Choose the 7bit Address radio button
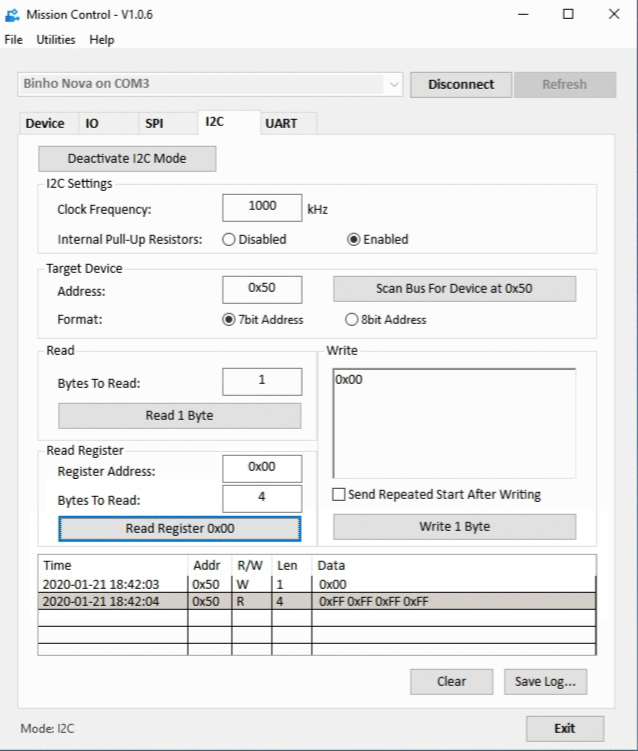The height and width of the screenshot is (751, 638). [x=228, y=320]
